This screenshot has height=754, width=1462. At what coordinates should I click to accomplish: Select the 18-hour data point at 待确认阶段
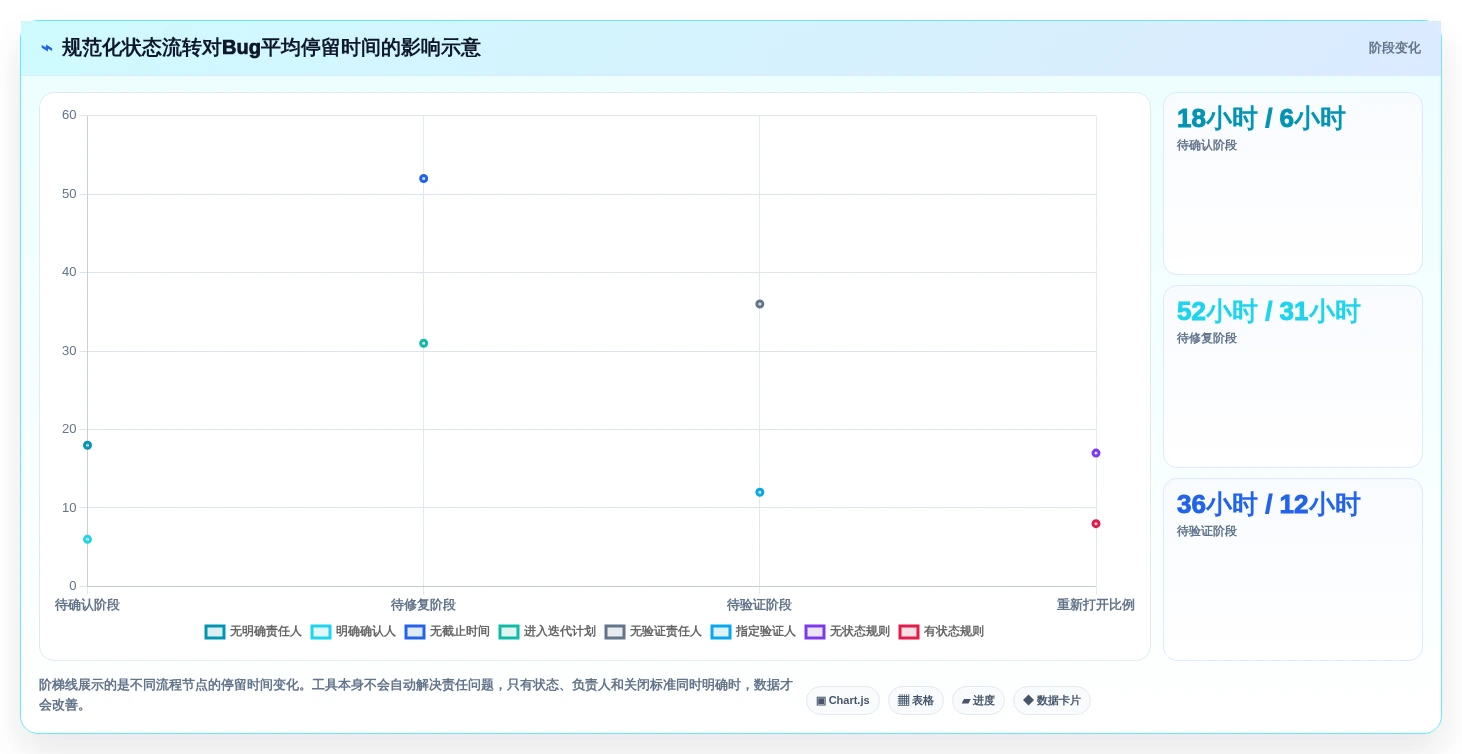[87, 445]
